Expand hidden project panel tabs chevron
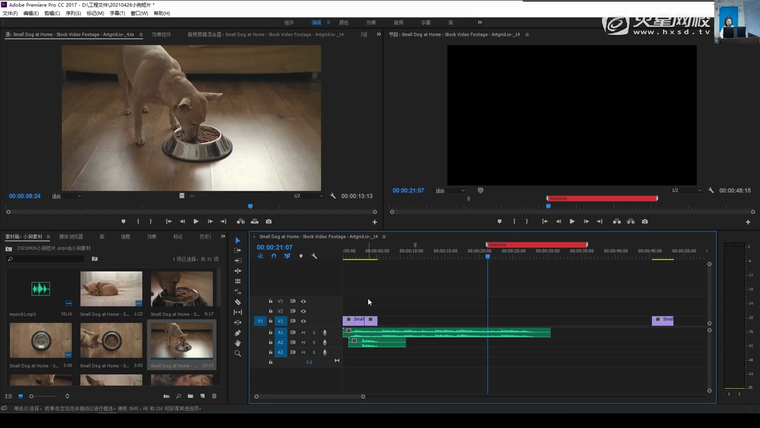The image size is (760, 428). click(225, 237)
